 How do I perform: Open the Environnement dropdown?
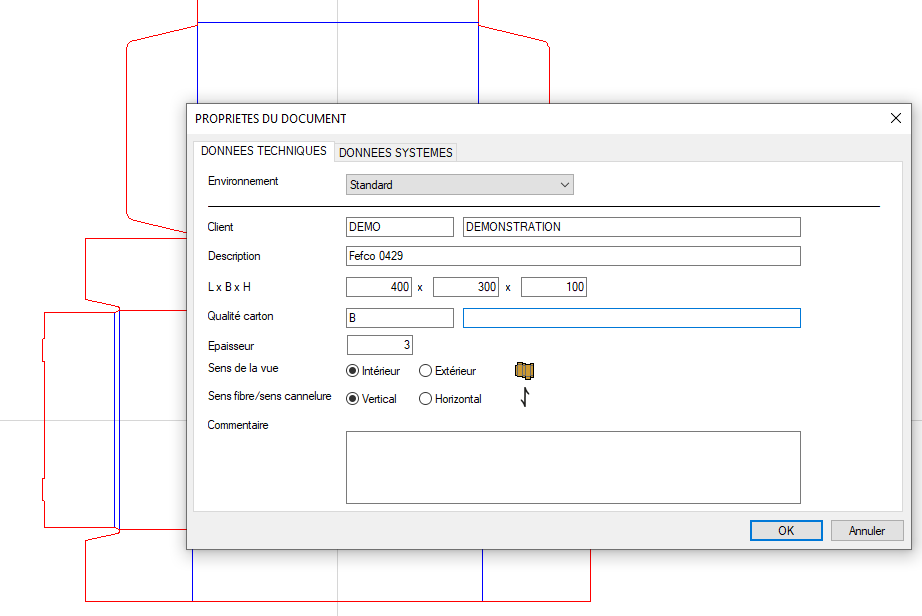(x=460, y=185)
